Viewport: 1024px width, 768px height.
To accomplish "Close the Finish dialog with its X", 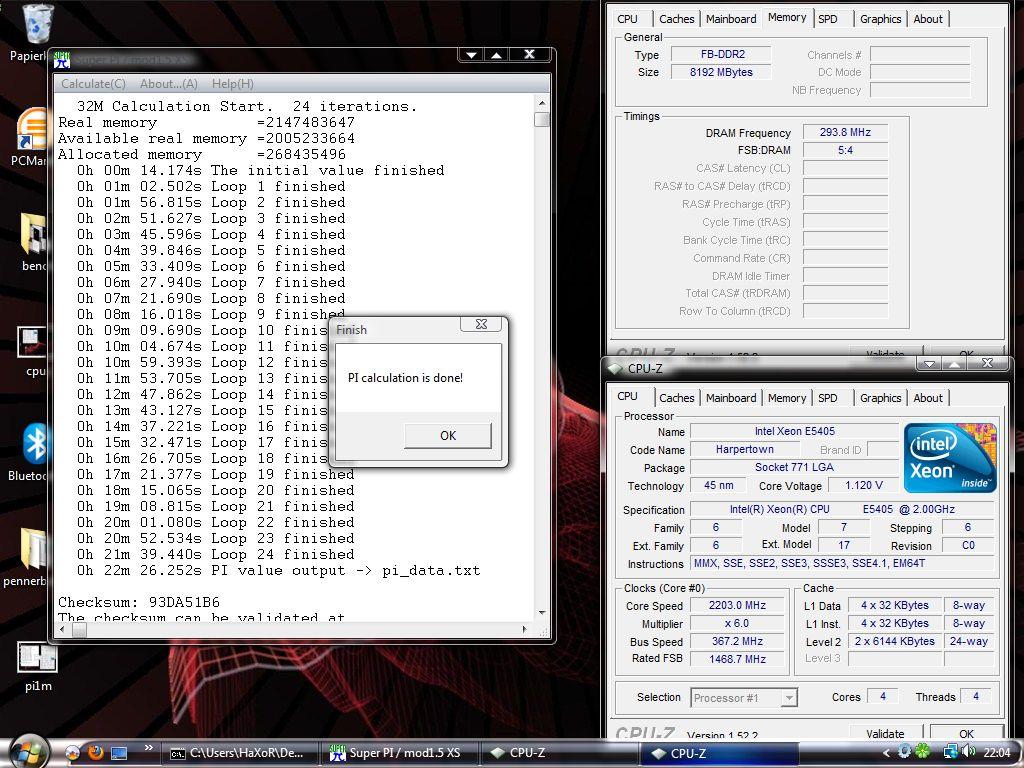I will coord(481,324).
